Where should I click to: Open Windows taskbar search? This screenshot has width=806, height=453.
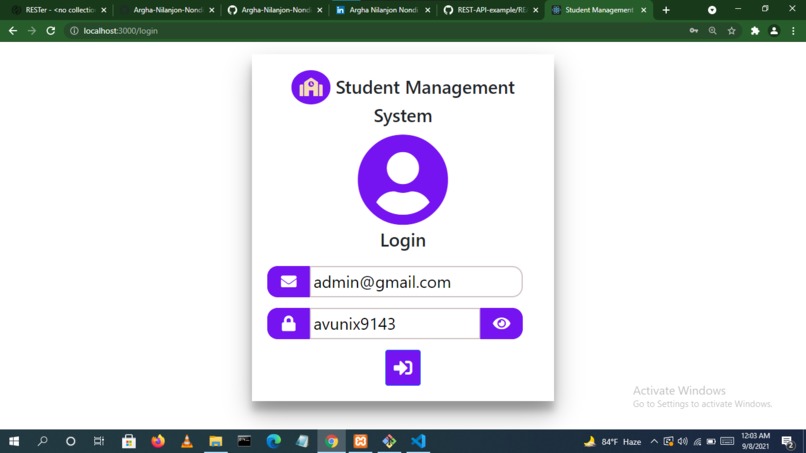tap(43, 441)
